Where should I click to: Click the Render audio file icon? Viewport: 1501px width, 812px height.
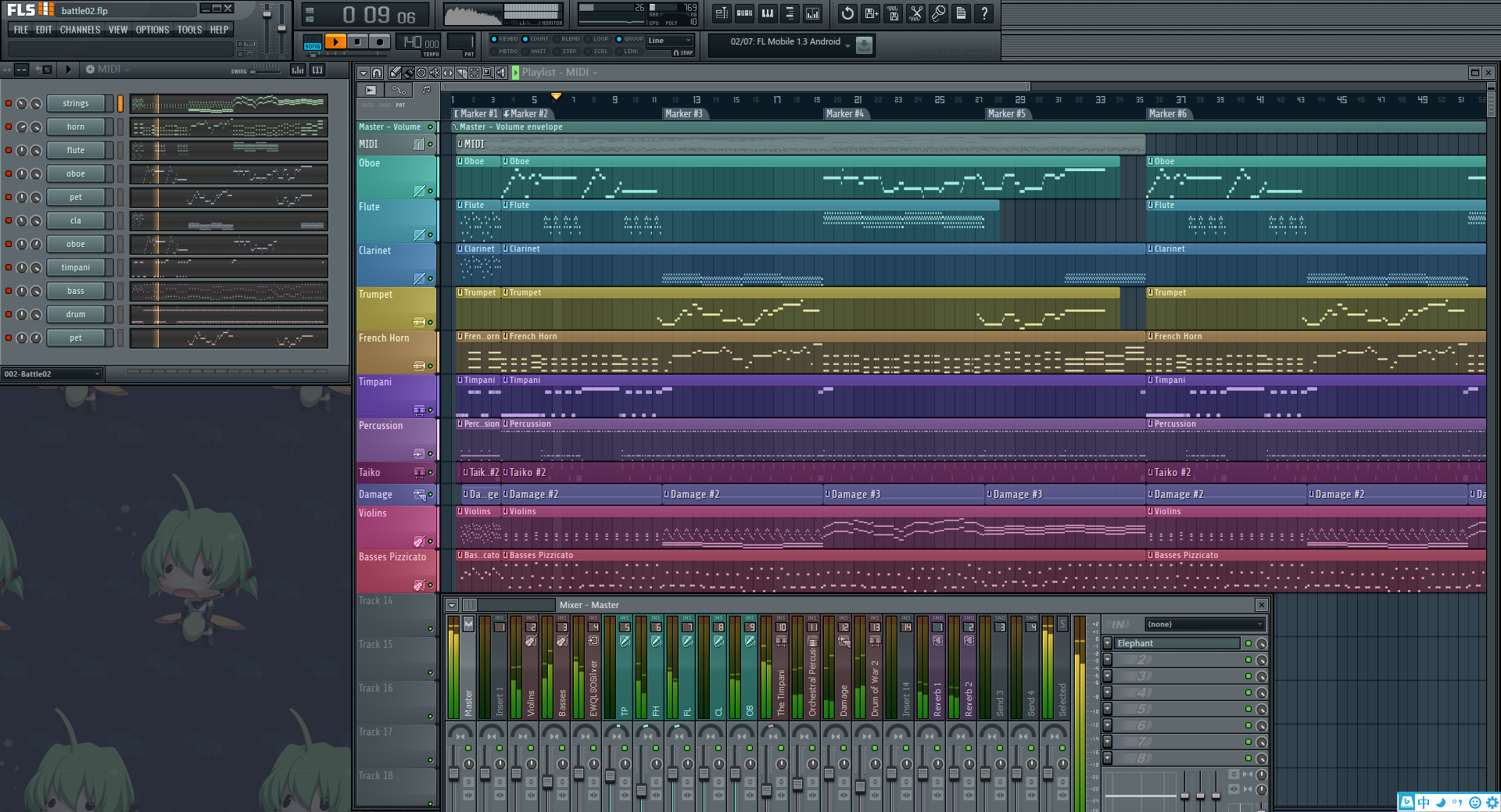coord(893,13)
